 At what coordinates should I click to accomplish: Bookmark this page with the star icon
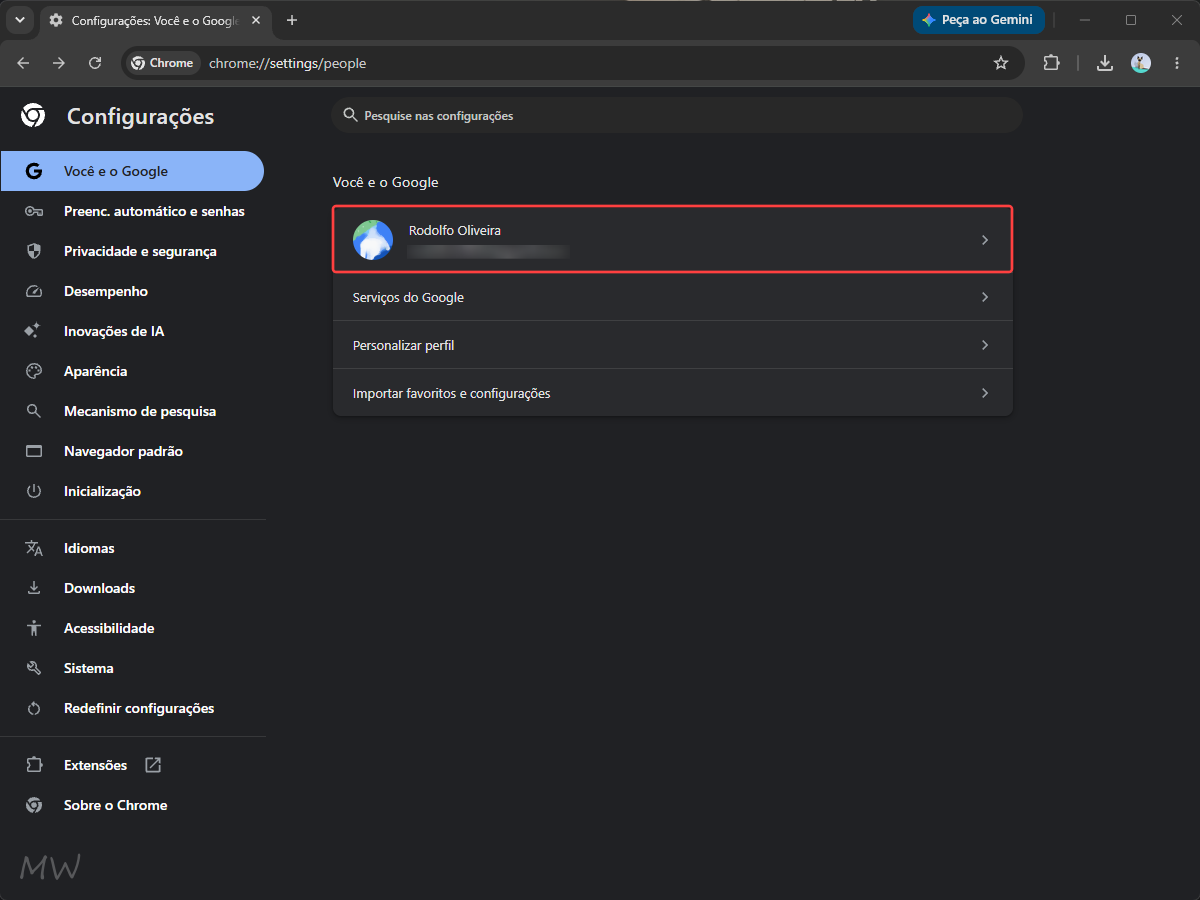[x=1001, y=63]
